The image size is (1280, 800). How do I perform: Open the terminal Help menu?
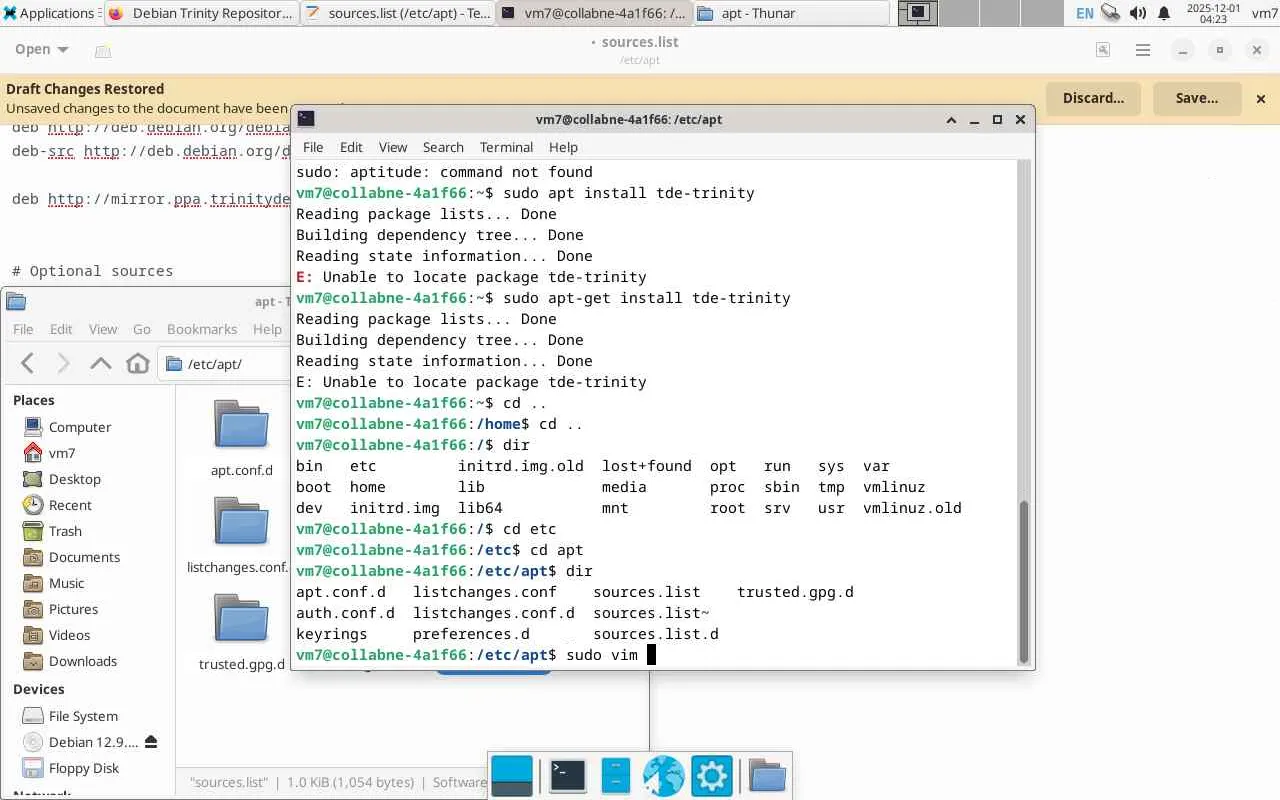click(x=563, y=147)
